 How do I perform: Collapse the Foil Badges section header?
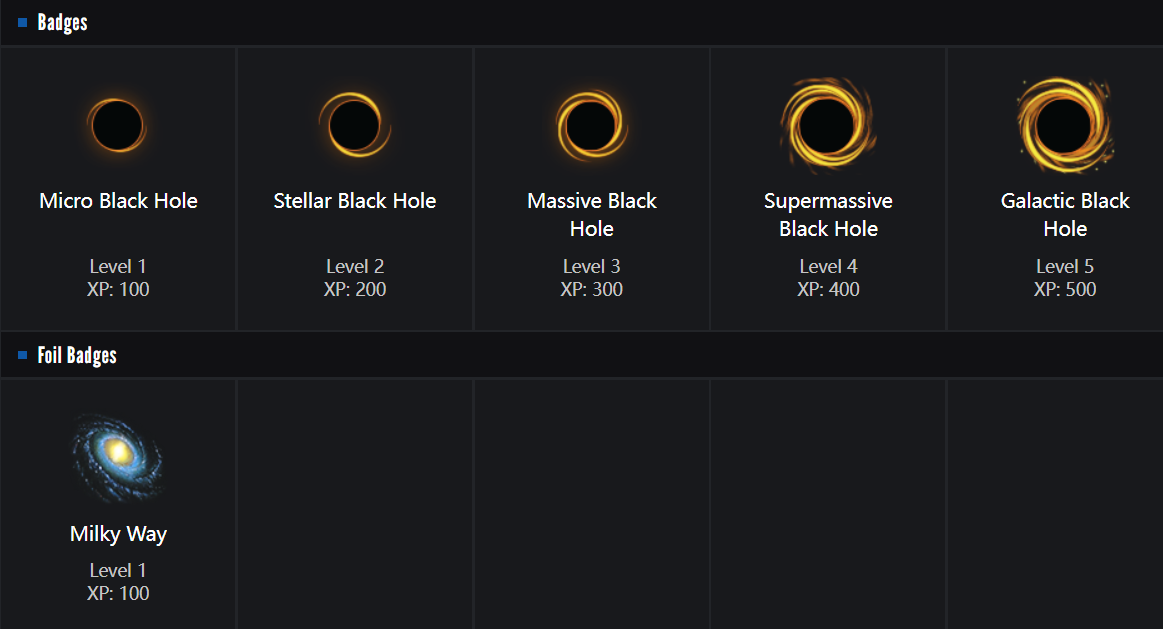click(x=77, y=356)
